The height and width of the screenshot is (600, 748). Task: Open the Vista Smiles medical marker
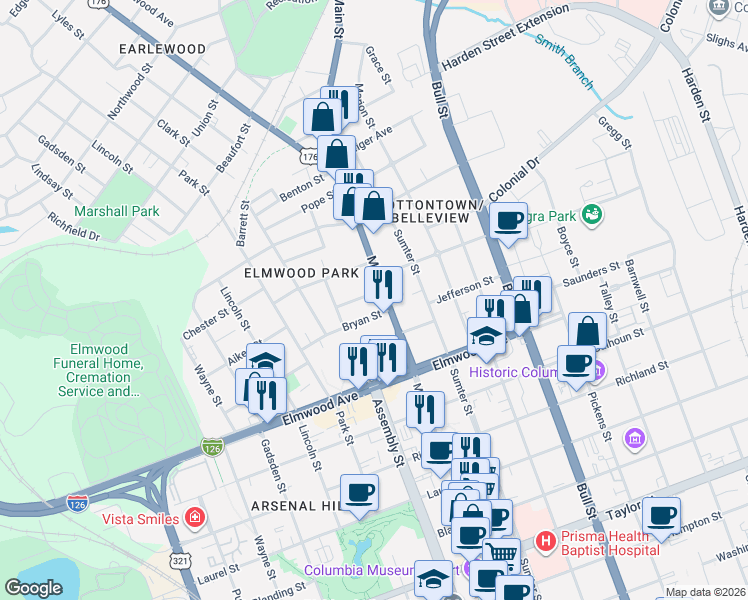[195, 517]
